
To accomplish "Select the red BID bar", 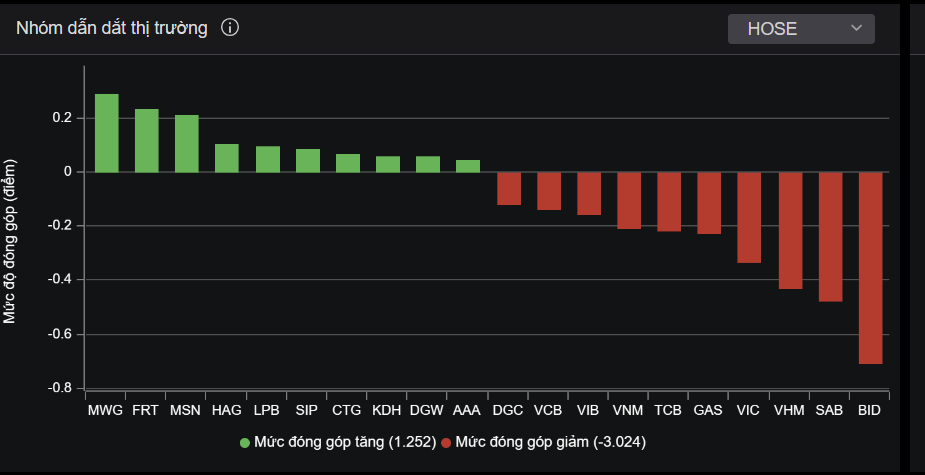I will tap(870, 268).
